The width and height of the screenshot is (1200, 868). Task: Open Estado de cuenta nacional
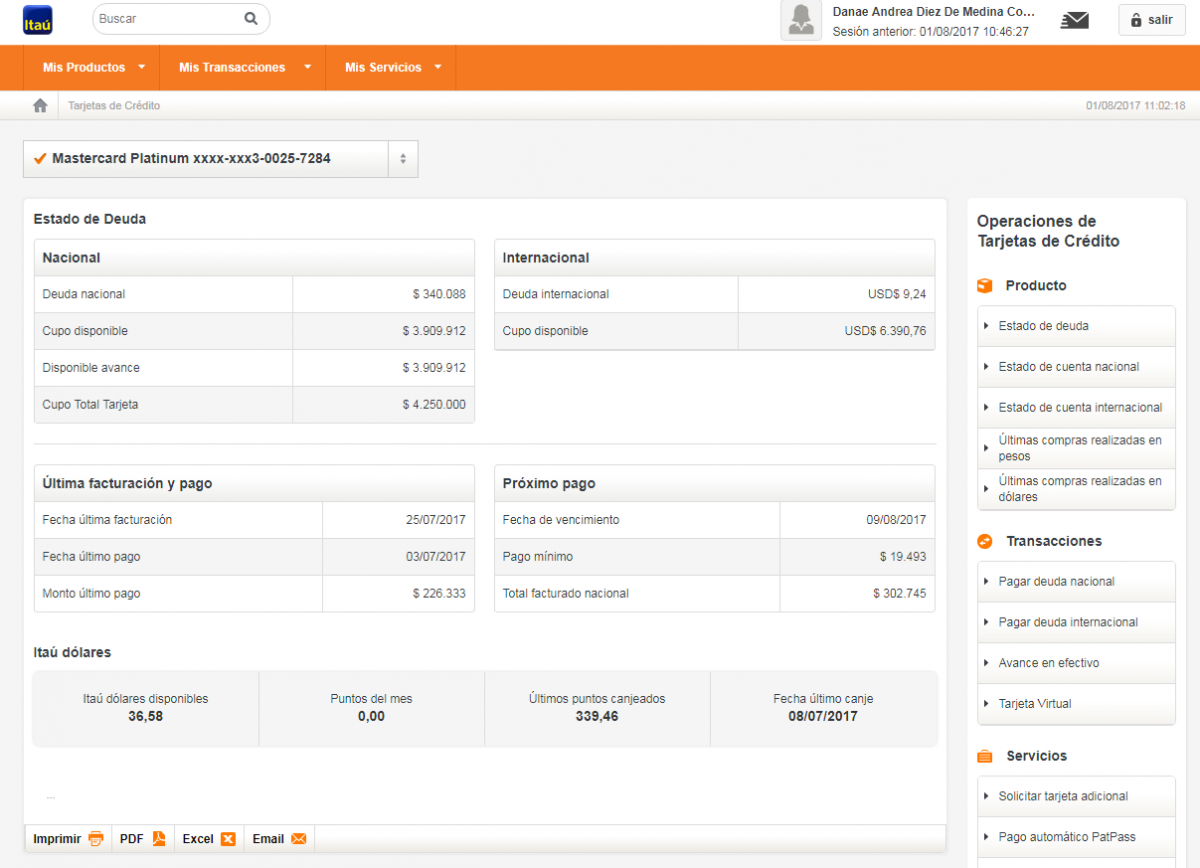[x=1076, y=367]
